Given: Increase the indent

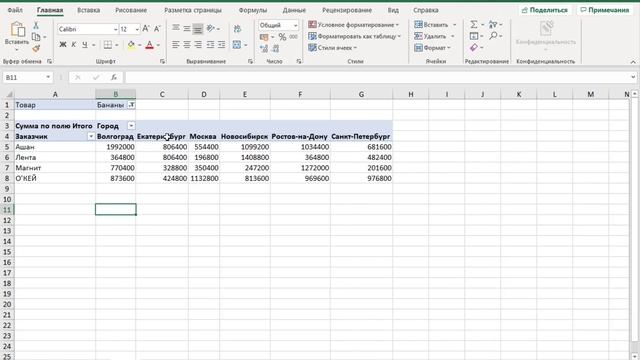Looking at the screenshot, I should 221,44.
